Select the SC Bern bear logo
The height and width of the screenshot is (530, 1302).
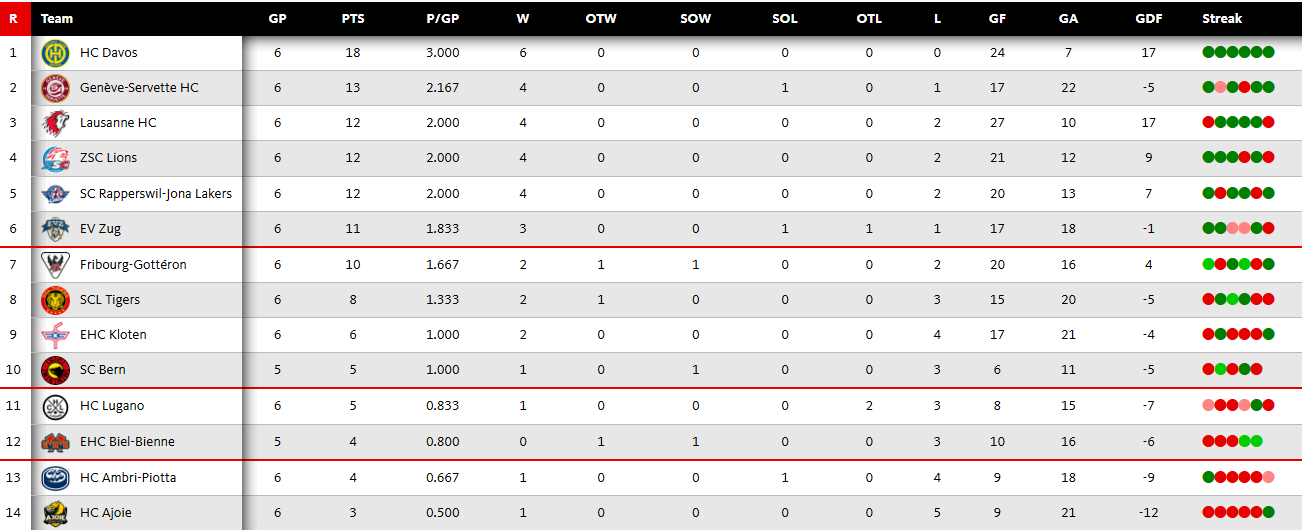pos(55,370)
